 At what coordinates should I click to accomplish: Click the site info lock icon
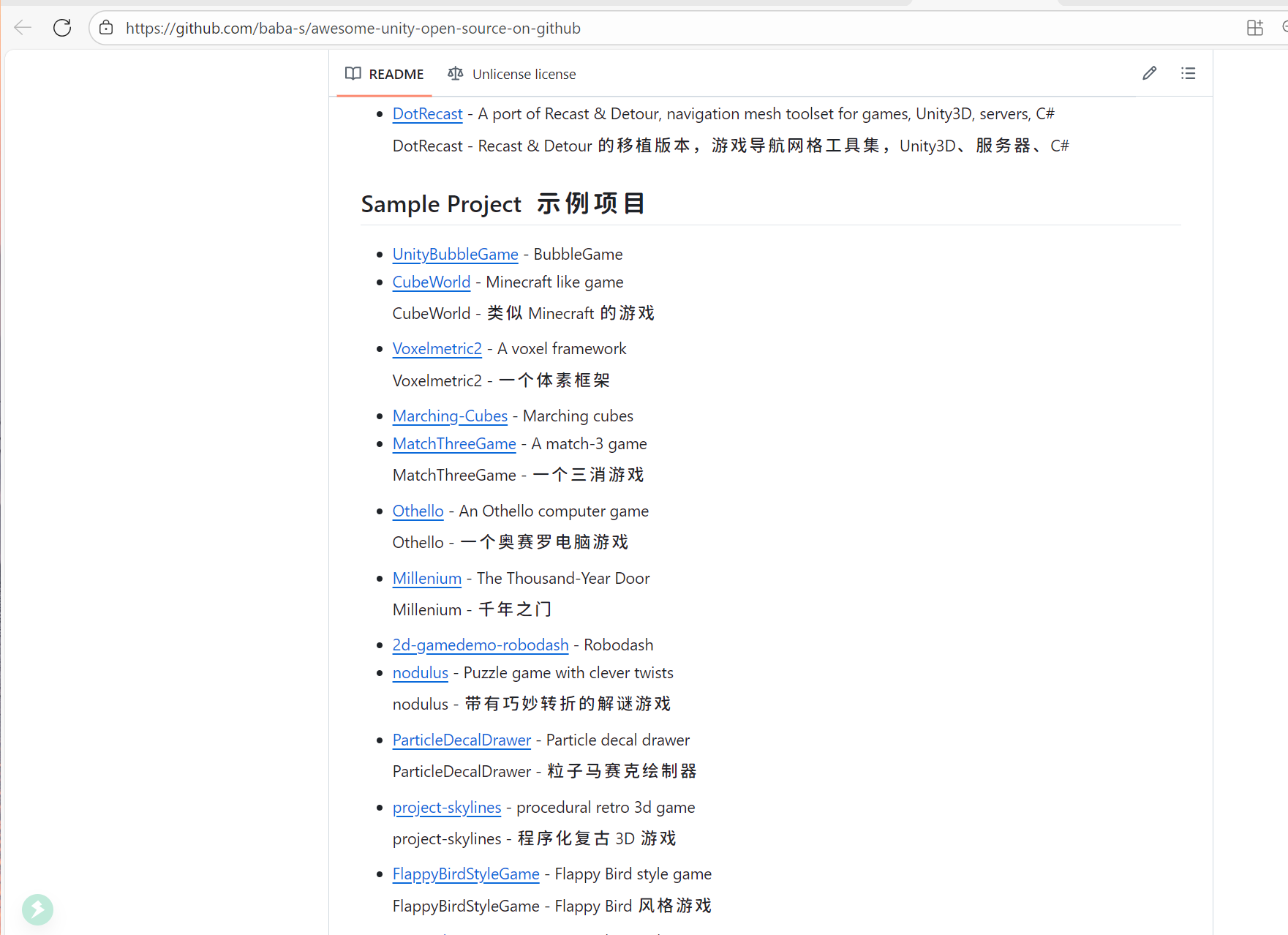pos(106,28)
